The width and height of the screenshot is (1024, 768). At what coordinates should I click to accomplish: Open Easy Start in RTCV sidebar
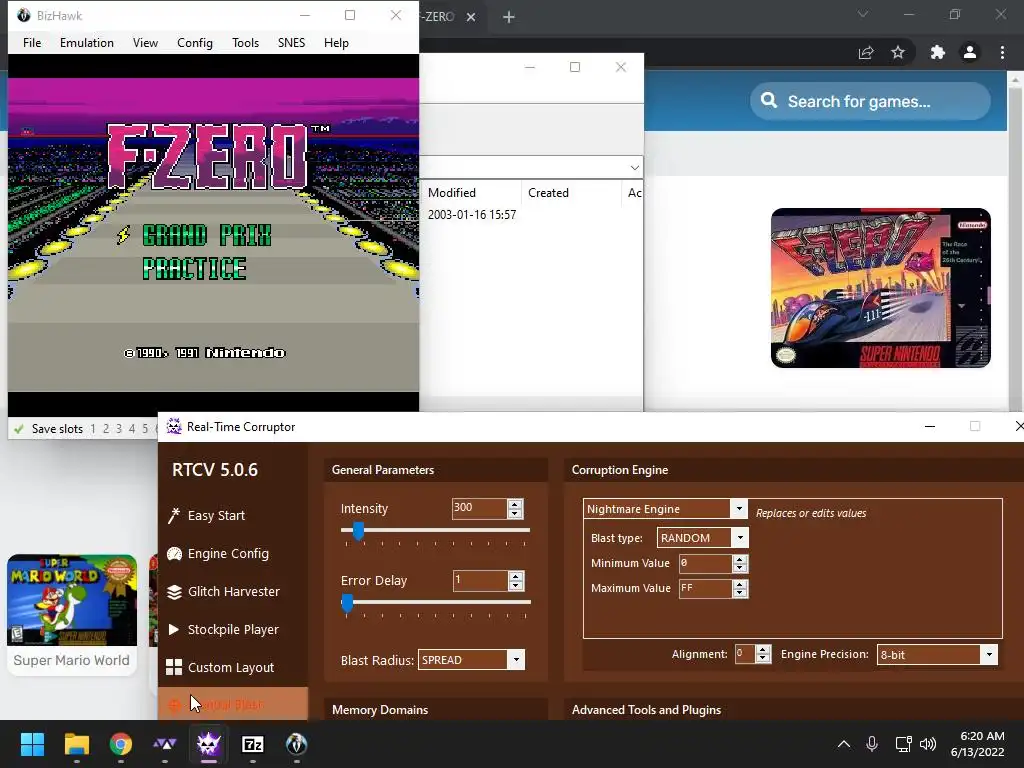coord(216,515)
